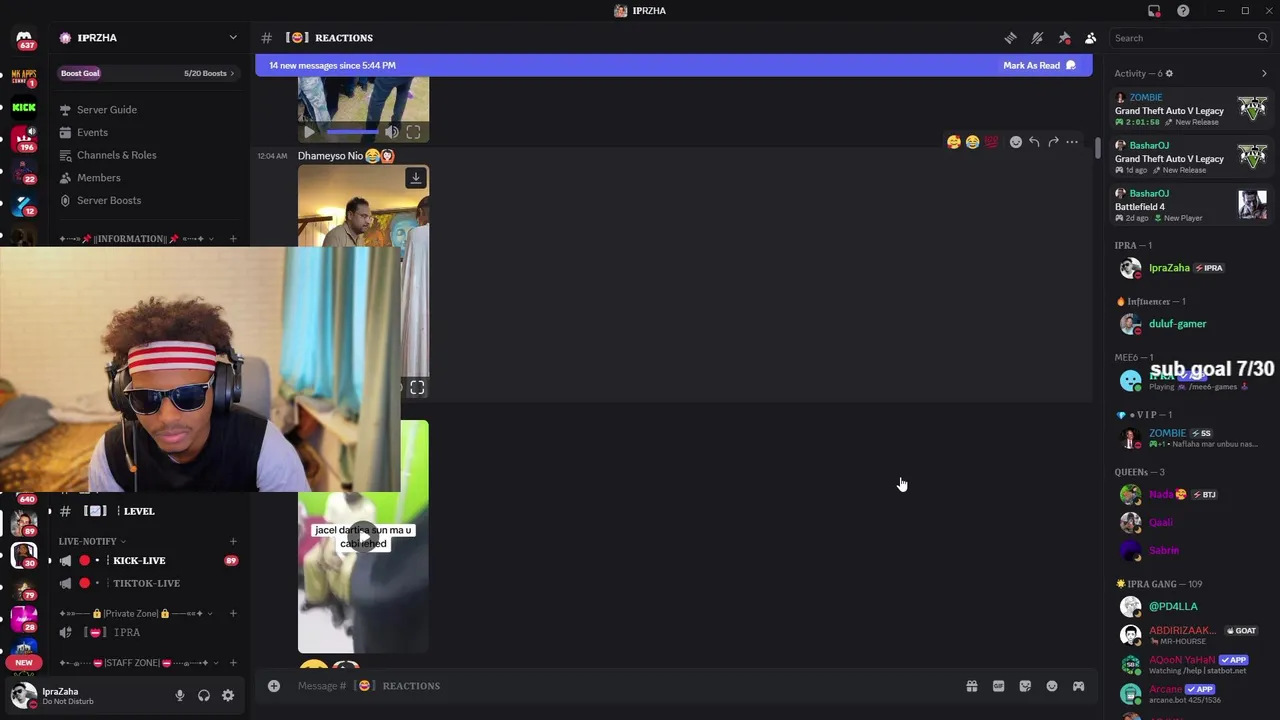Collapse the LIVE-NOTIFY category
Image resolution: width=1280 pixels, height=720 pixels.
pos(92,541)
